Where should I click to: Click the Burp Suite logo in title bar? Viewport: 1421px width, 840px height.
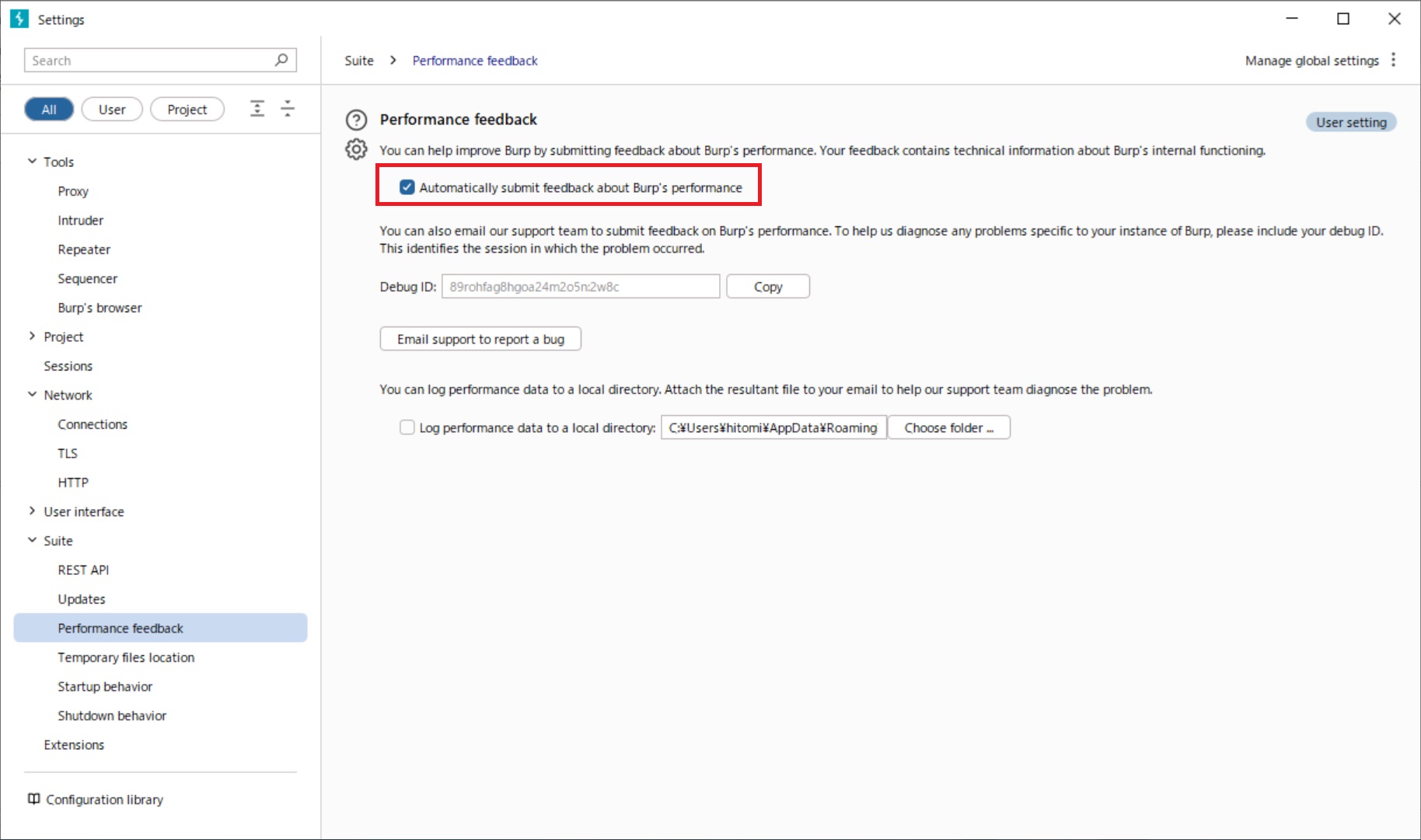[x=19, y=19]
